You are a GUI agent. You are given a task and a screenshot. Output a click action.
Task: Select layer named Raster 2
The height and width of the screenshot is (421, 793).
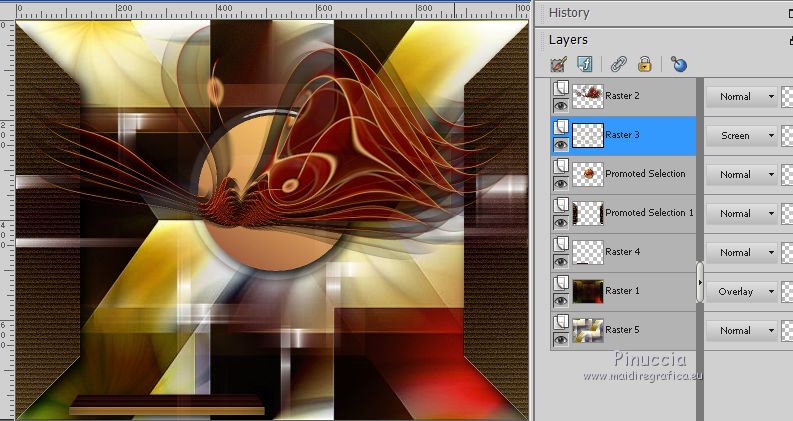(622, 96)
